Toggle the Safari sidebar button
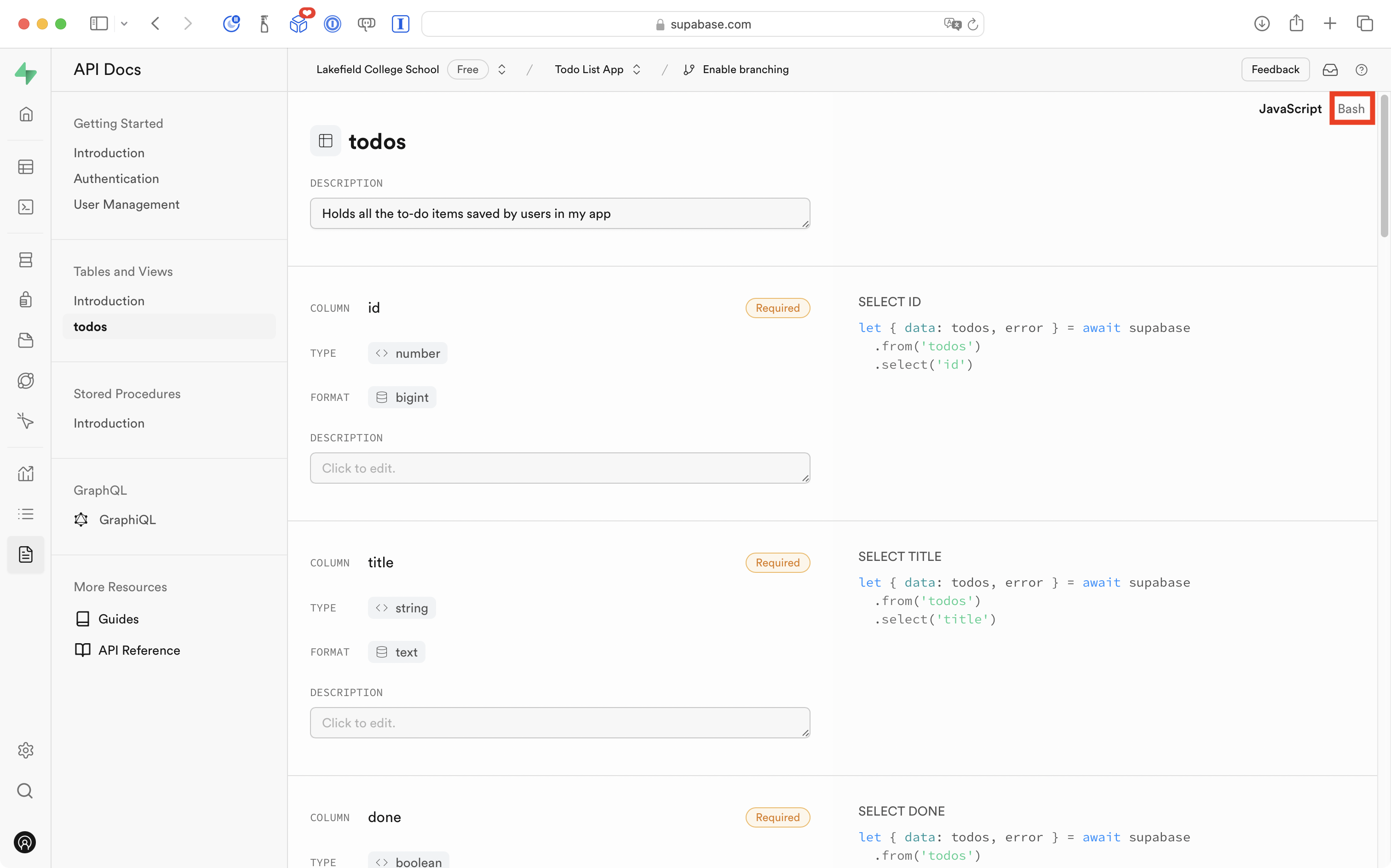This screenshot has width=1391, height=868. 99,23
